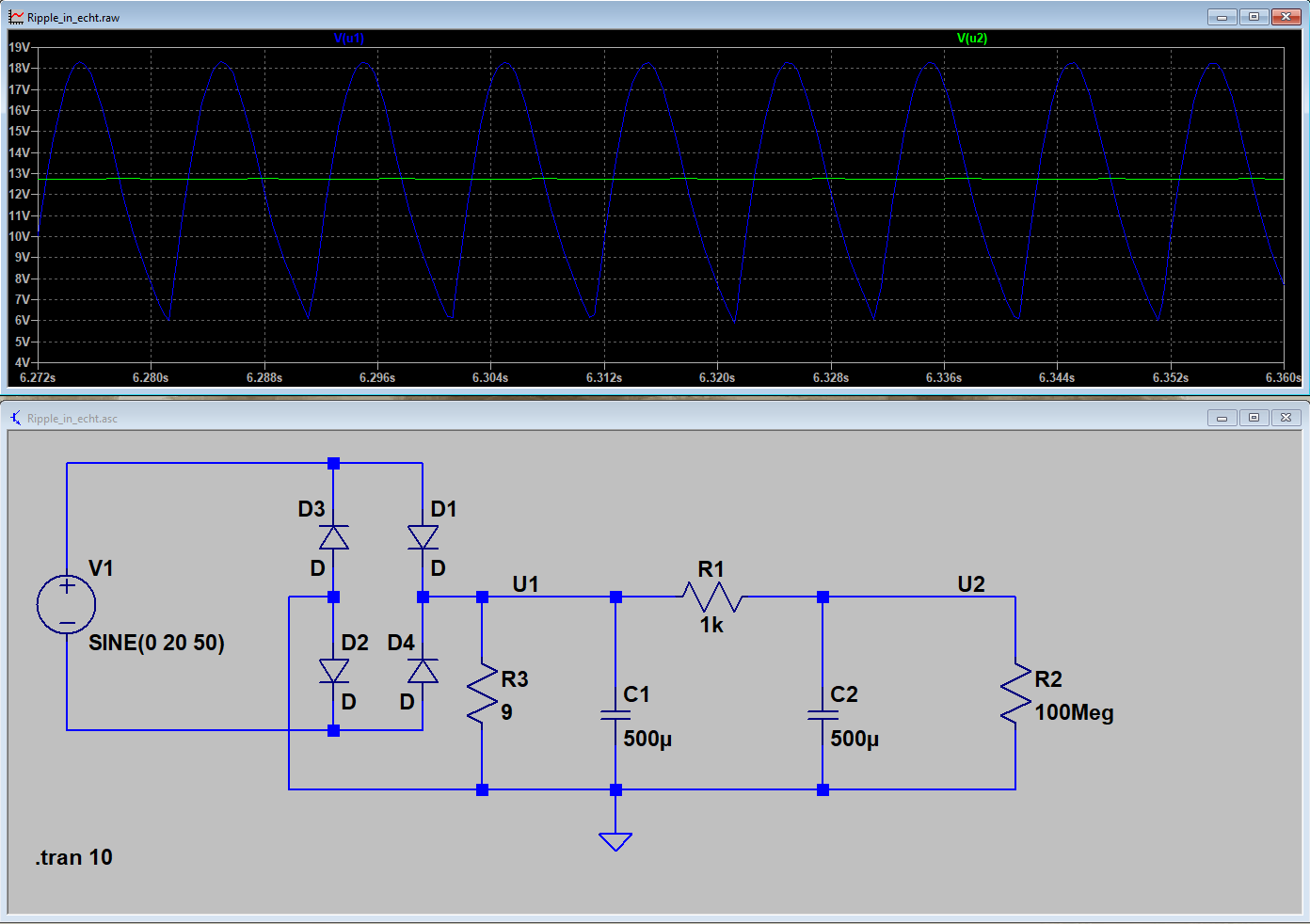1310x924 pixels.
Task: Click the green V(u2) trace label
Action: pos(971,39)
